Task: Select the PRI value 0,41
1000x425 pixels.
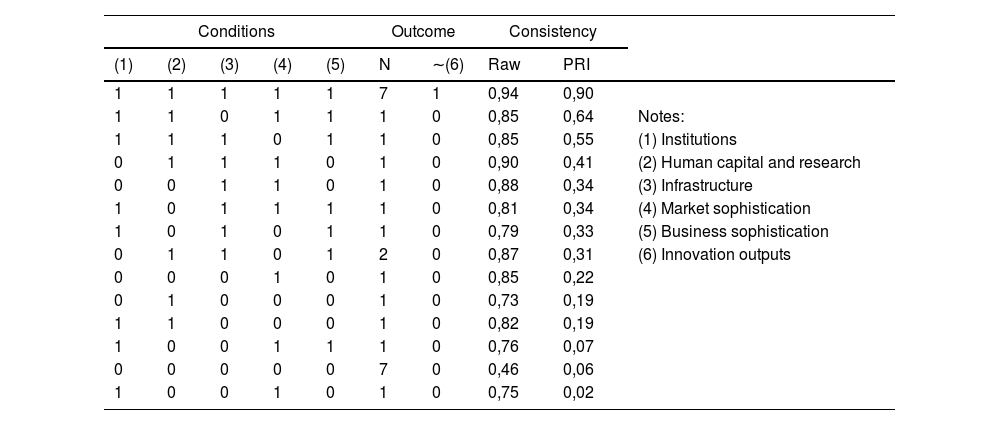Action: click(x=578, y=163)
